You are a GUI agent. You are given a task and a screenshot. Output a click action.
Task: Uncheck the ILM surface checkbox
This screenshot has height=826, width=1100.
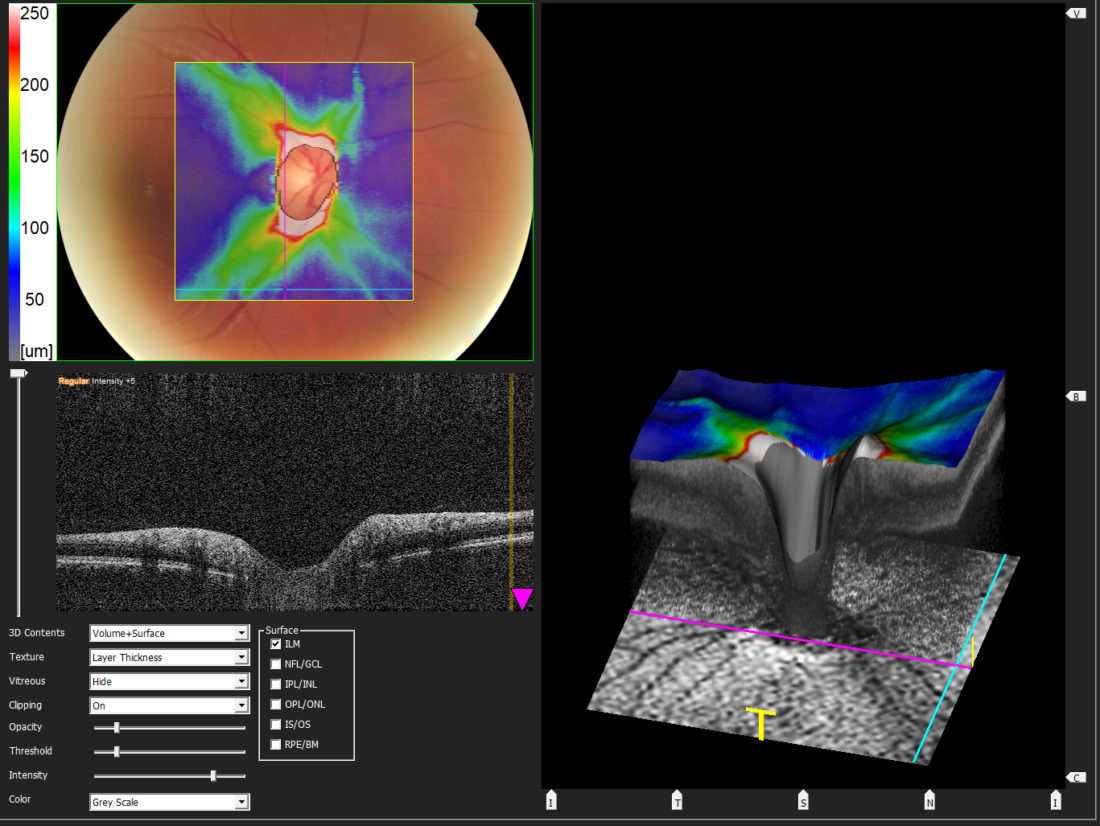(276, 644)
